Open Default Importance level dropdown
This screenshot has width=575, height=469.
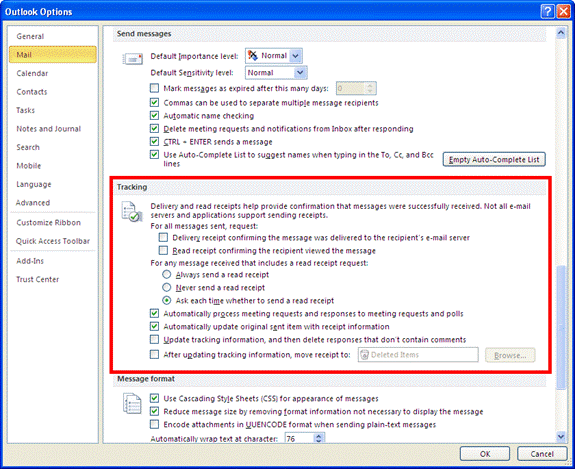(x=296, y=56)
